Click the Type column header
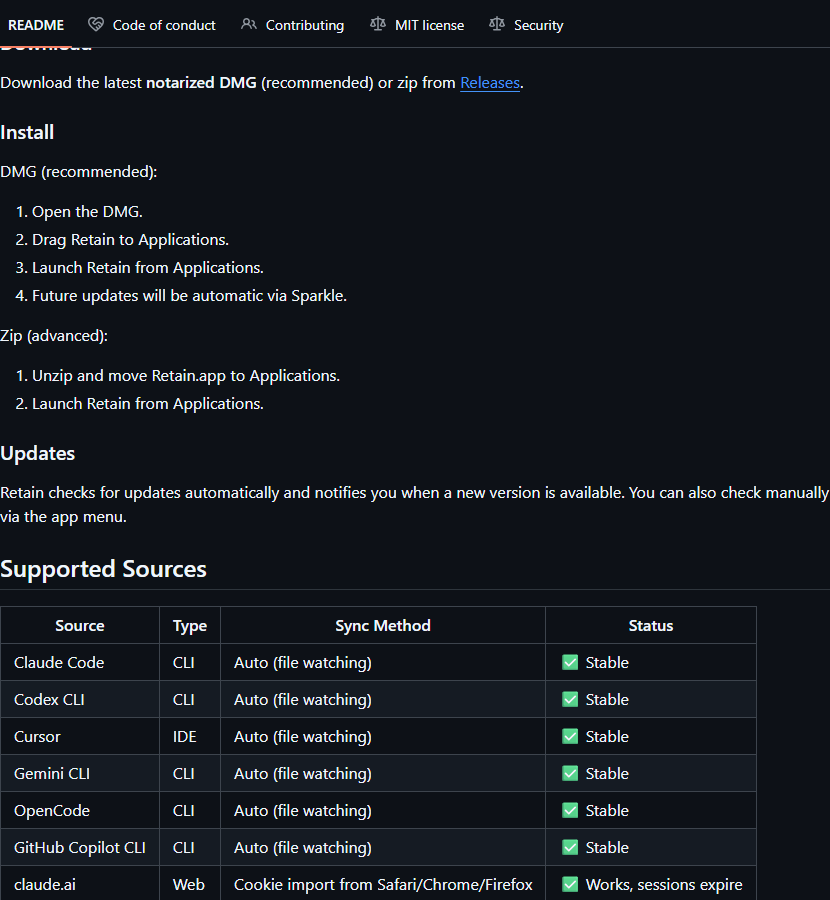The height and width of the screenshot is (900, 830). pos(190,626)
